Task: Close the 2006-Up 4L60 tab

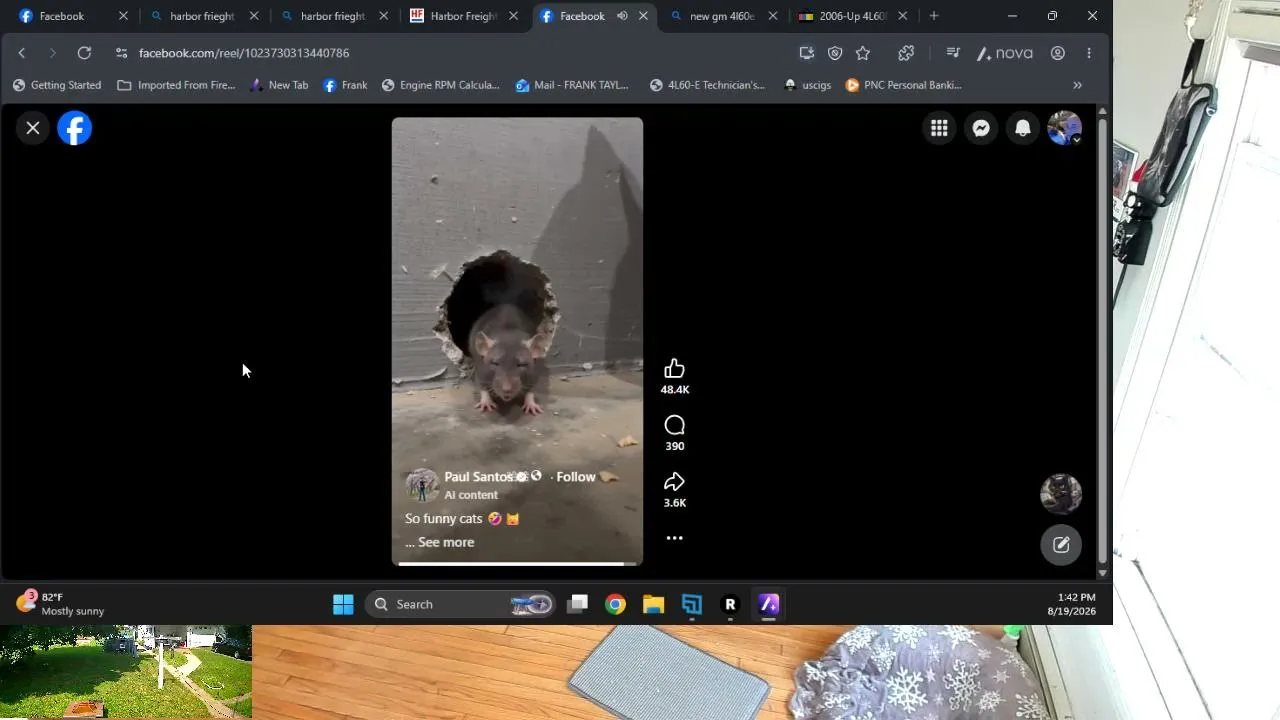Action: (x=903, y=16)
